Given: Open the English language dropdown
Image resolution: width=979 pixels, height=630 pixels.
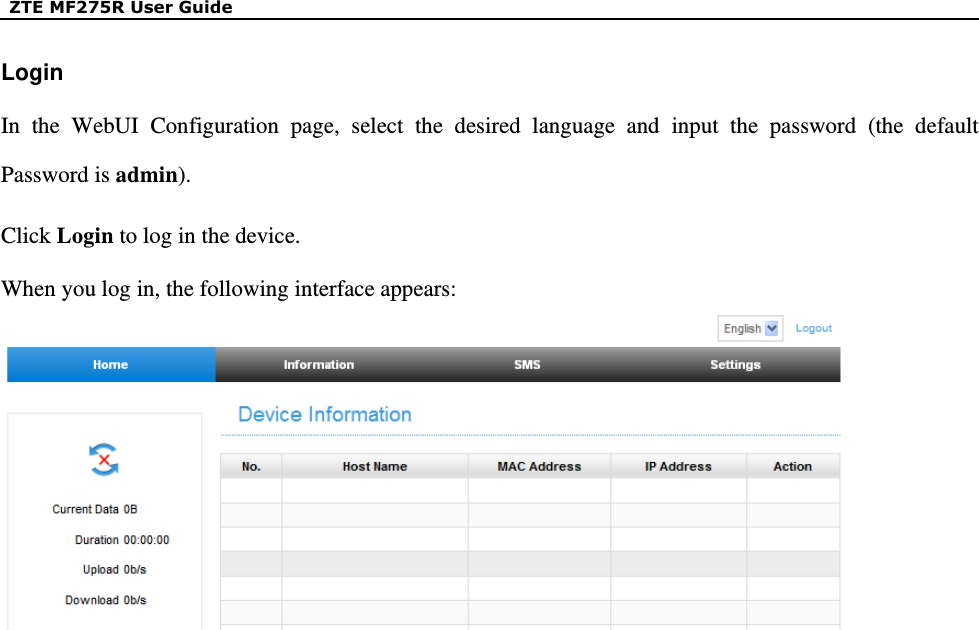Looking at the screenshot, I should (x=750, y=328).
